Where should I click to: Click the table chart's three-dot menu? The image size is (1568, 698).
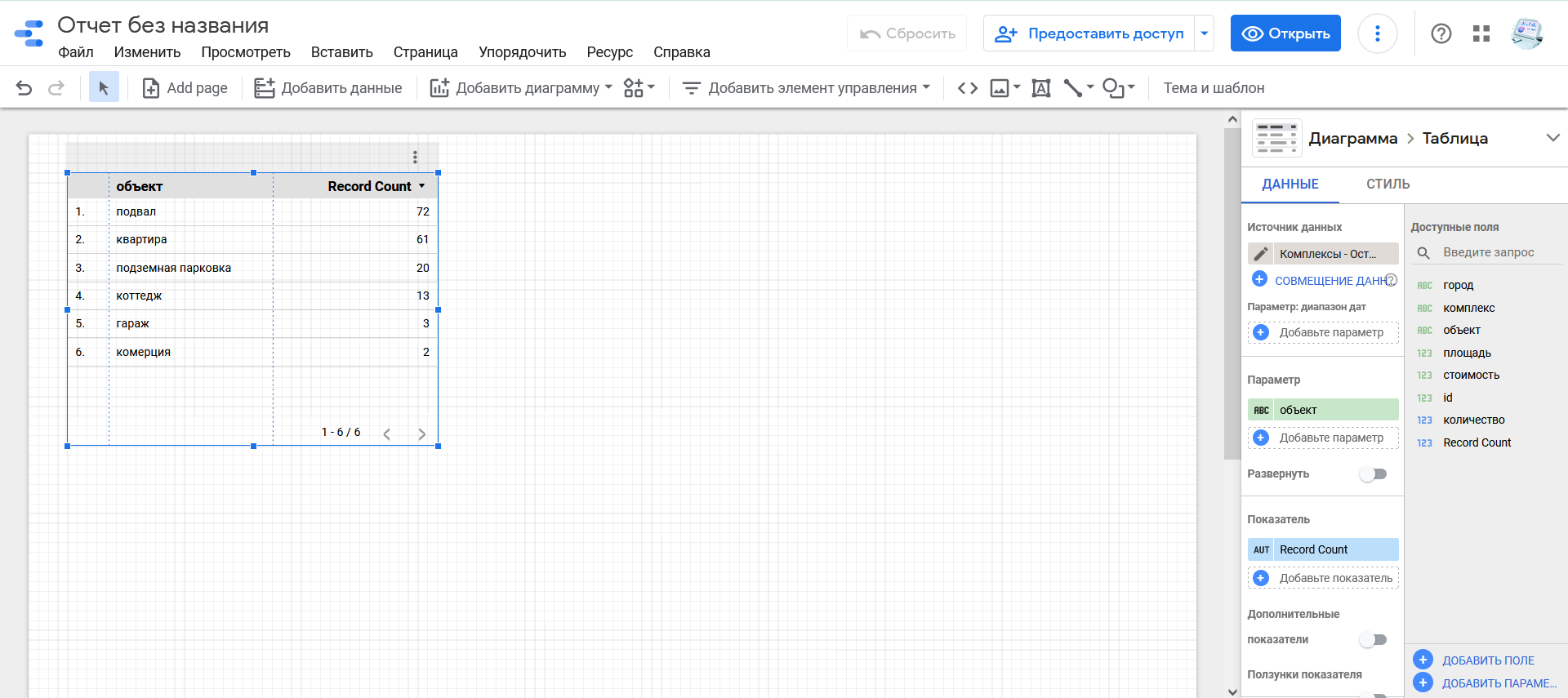click(415, 157)
